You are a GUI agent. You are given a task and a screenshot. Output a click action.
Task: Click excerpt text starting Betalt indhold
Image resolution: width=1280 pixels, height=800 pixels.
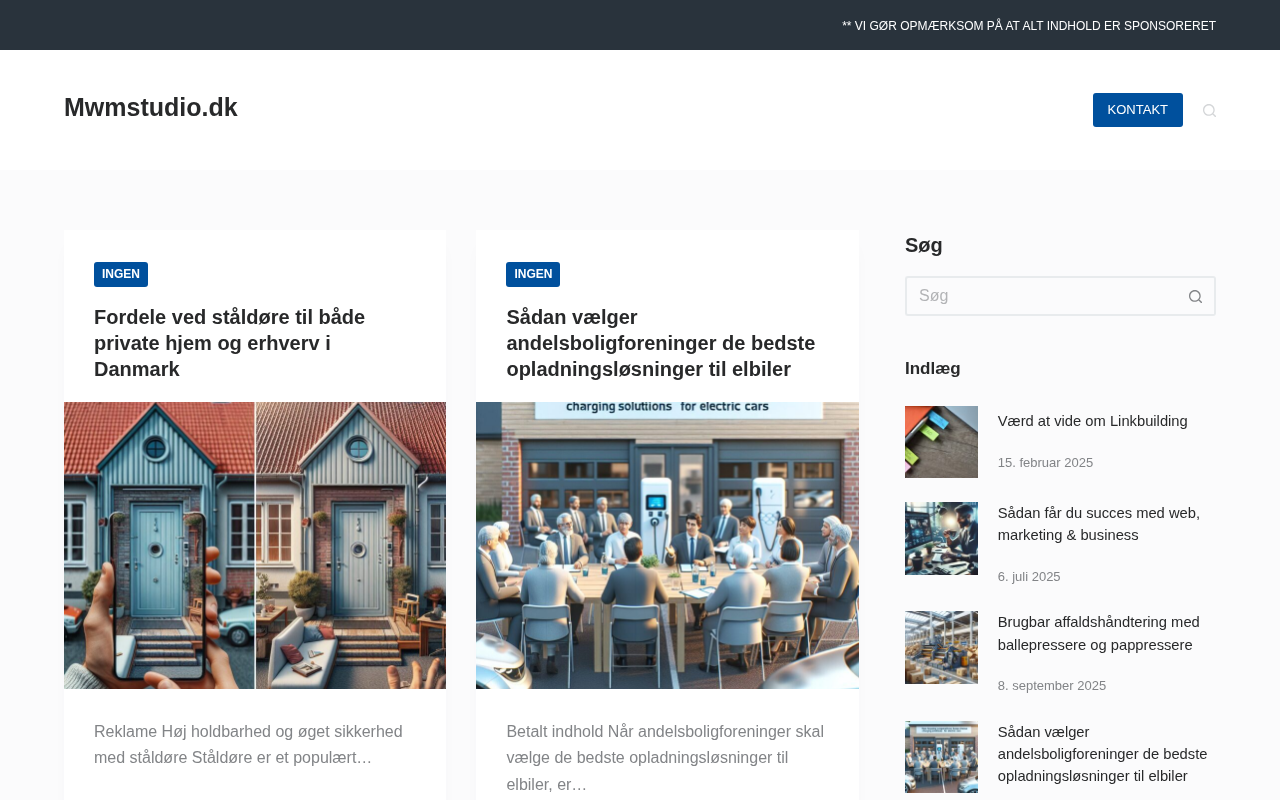665,758
